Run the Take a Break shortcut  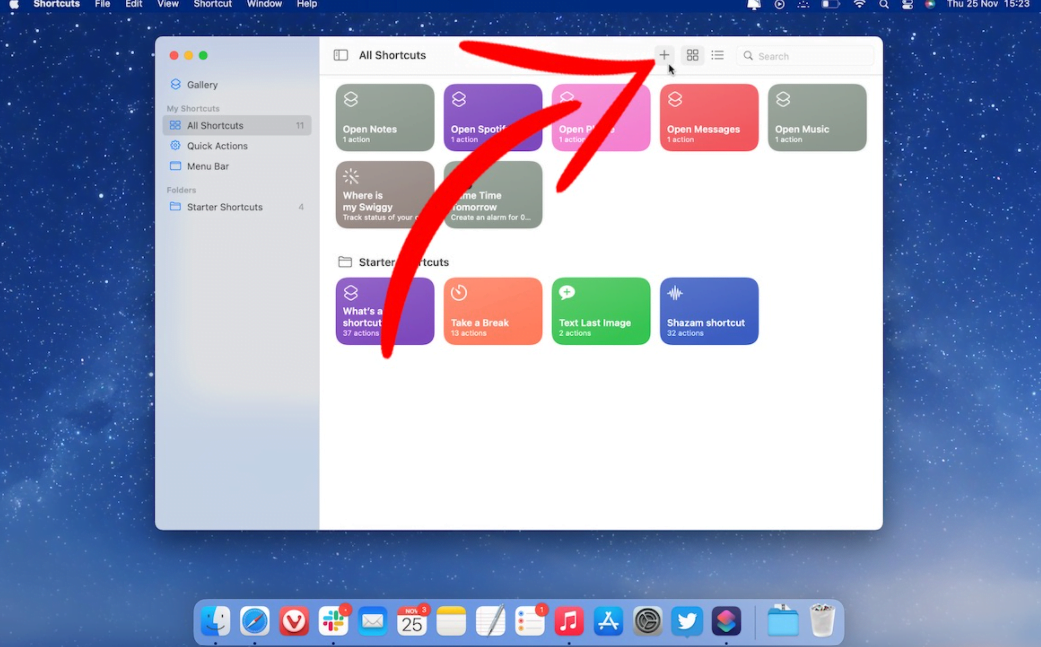492,311
